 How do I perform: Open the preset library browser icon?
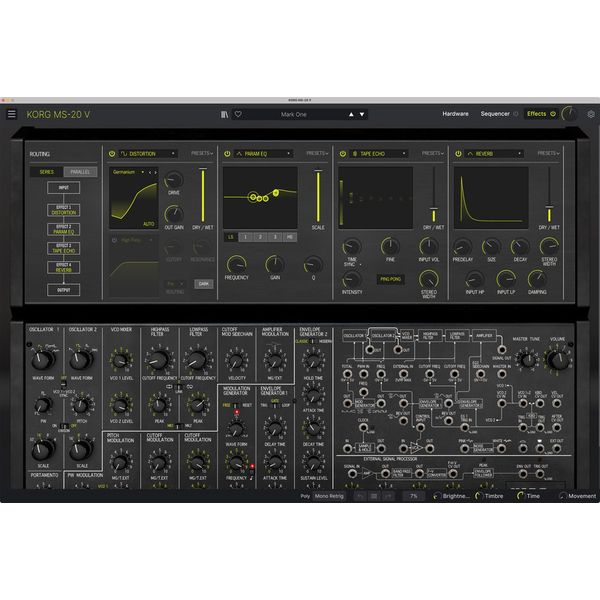pyautogui.click(x=225, y=114)
